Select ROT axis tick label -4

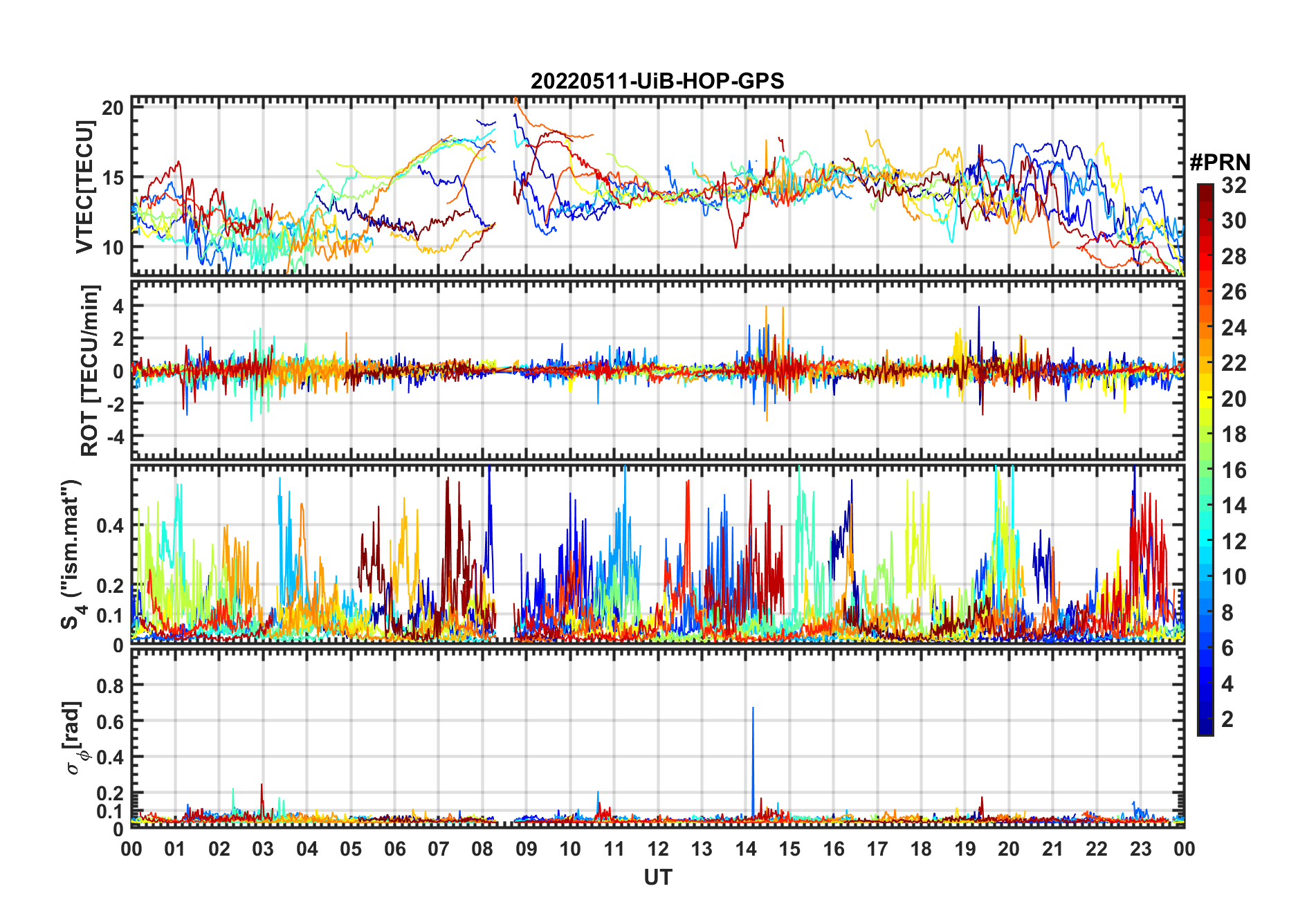coord(116,436)
